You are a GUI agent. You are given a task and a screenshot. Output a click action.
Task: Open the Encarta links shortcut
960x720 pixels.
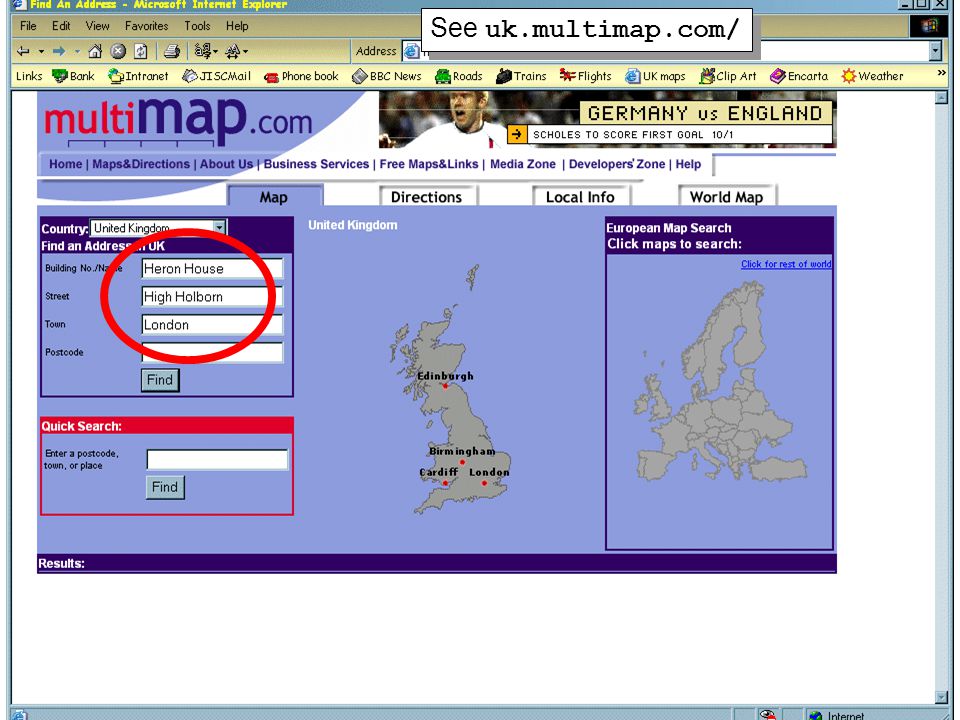(799, 76)
